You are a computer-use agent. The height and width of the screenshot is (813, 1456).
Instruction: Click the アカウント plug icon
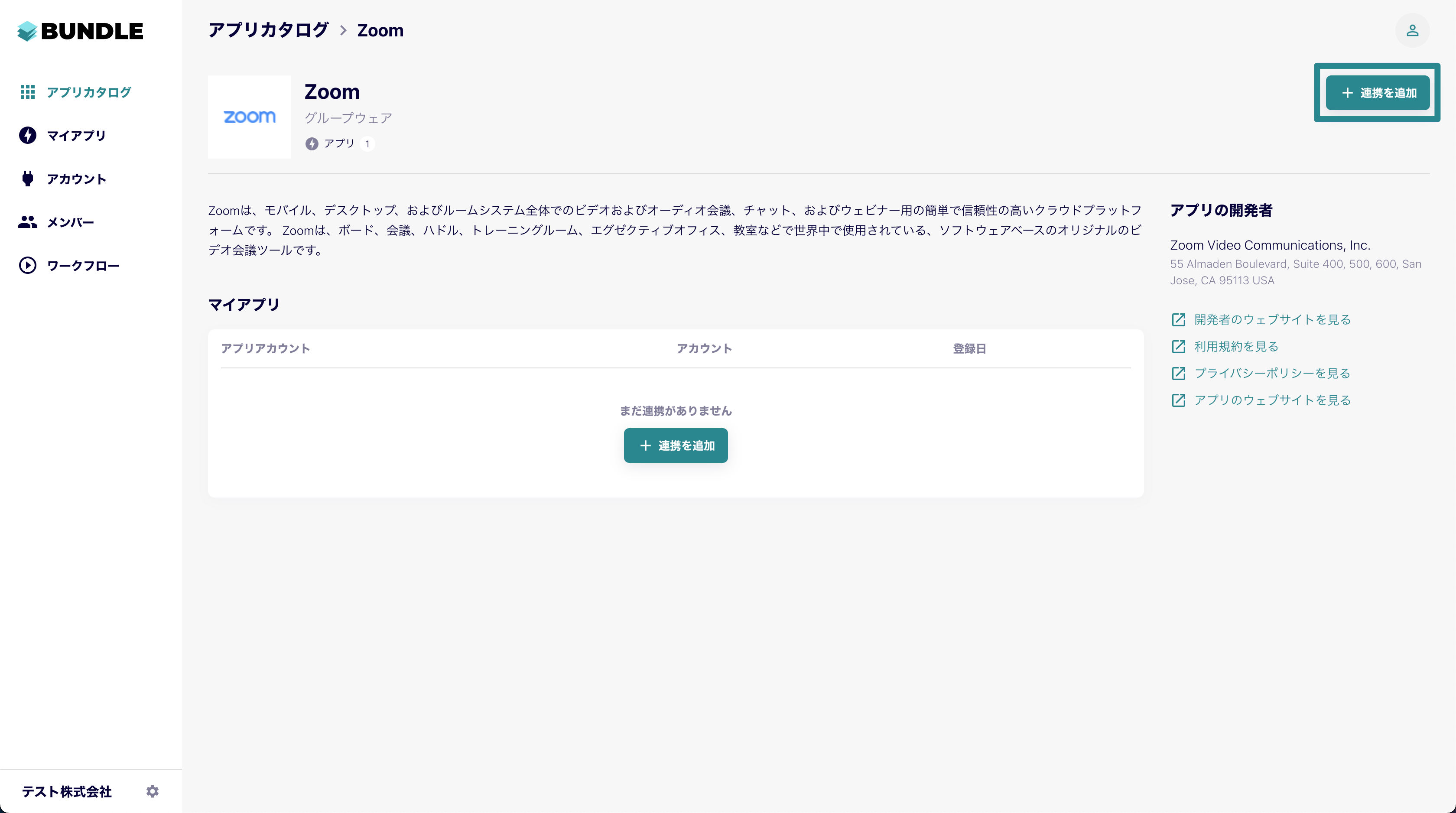click(28, 179)
